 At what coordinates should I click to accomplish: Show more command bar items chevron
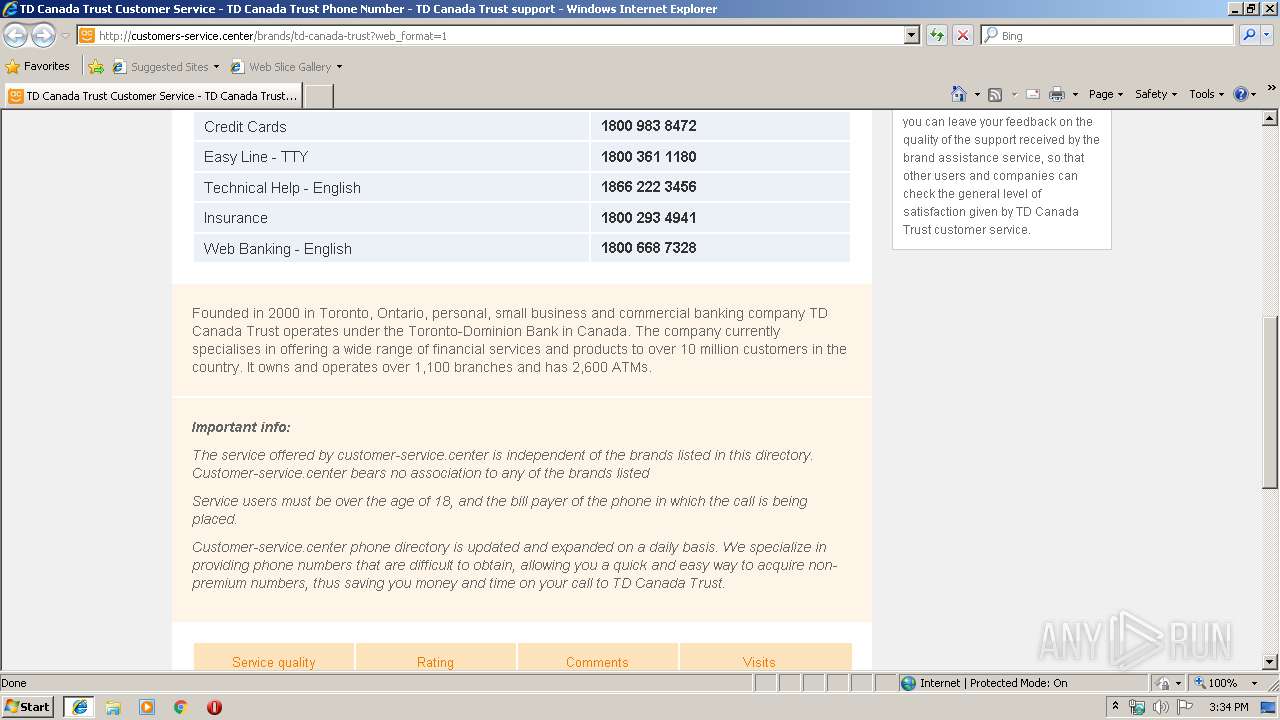(x=1271, y=89)
